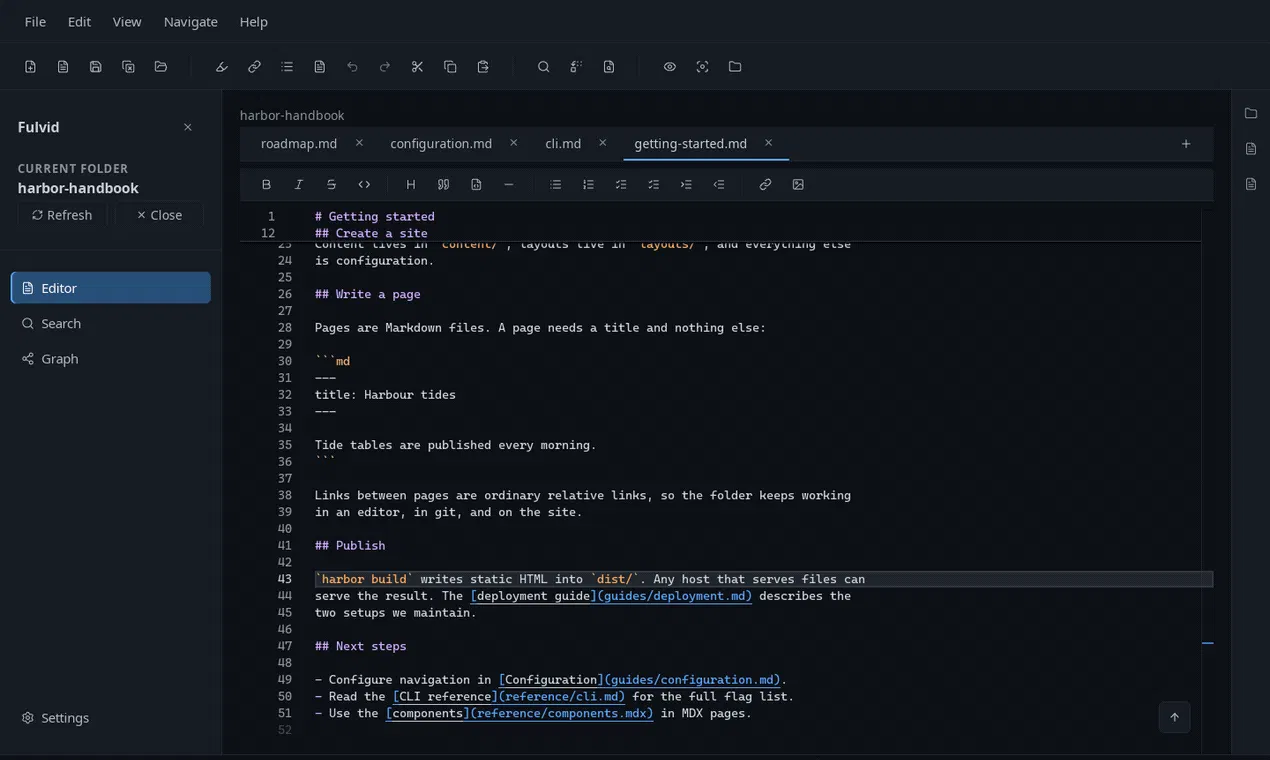The width and height of the screenshot is (1270, 760).
Task: Apply bold formatting
Action: [x=266, y=185]
